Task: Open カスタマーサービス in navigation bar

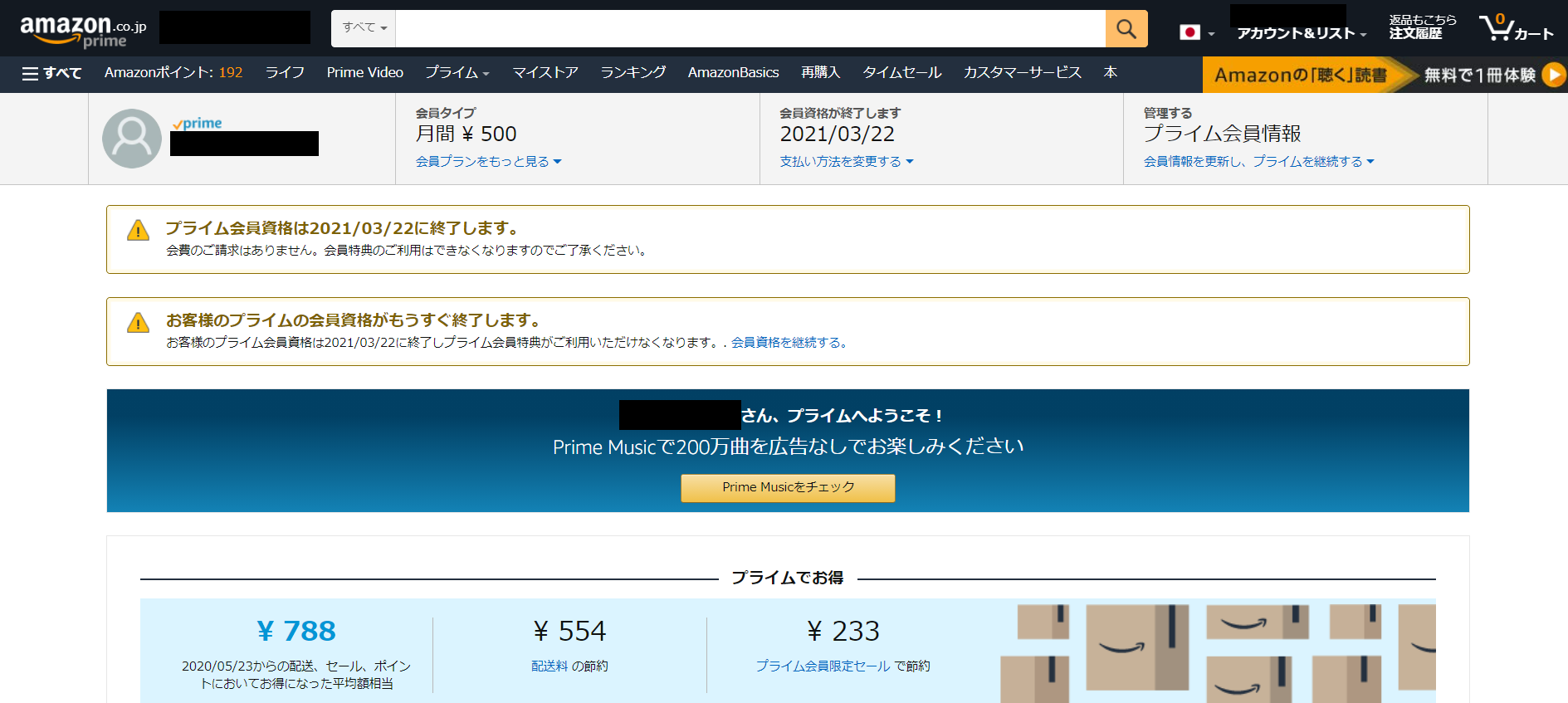Action: [x=1023, y=73]
